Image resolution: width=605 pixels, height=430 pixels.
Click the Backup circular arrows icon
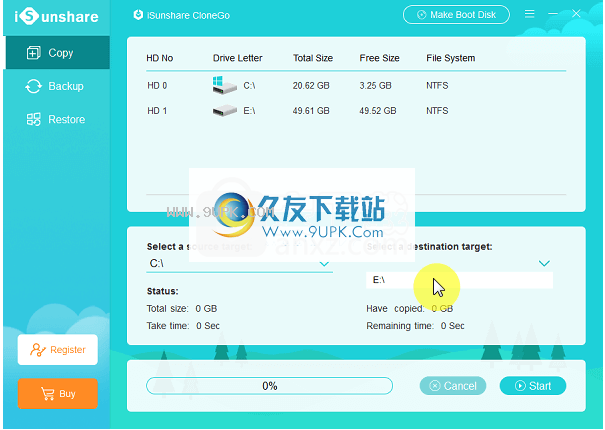point(34,86)
